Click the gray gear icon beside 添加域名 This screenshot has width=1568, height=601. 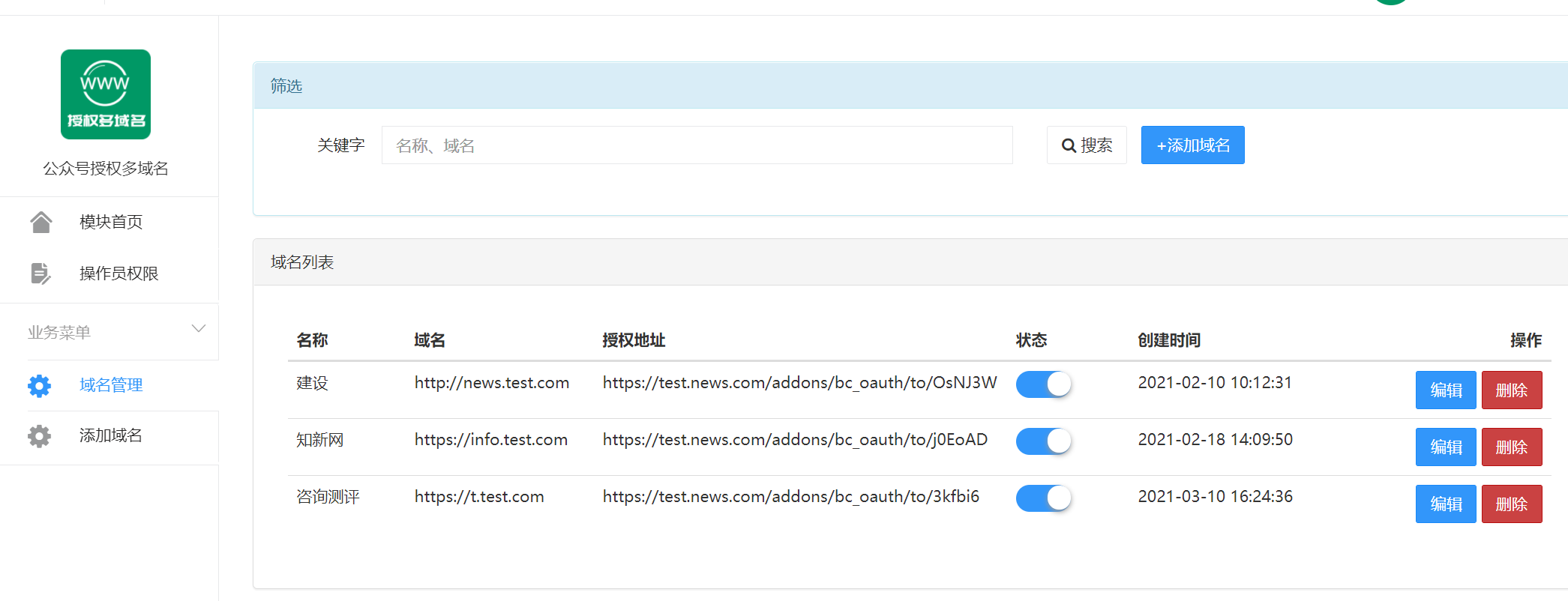[40, 436]
